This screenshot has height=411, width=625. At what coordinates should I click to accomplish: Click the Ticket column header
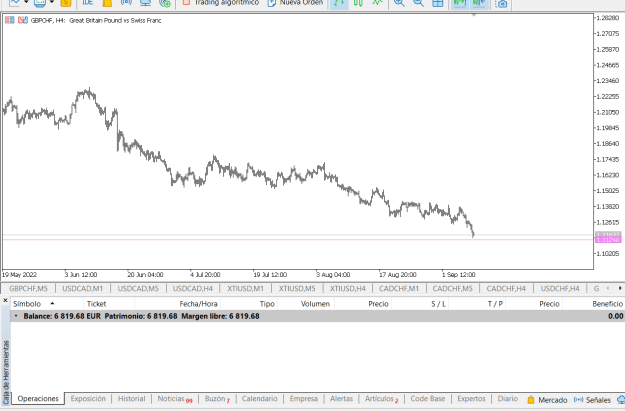coord(109,304)
